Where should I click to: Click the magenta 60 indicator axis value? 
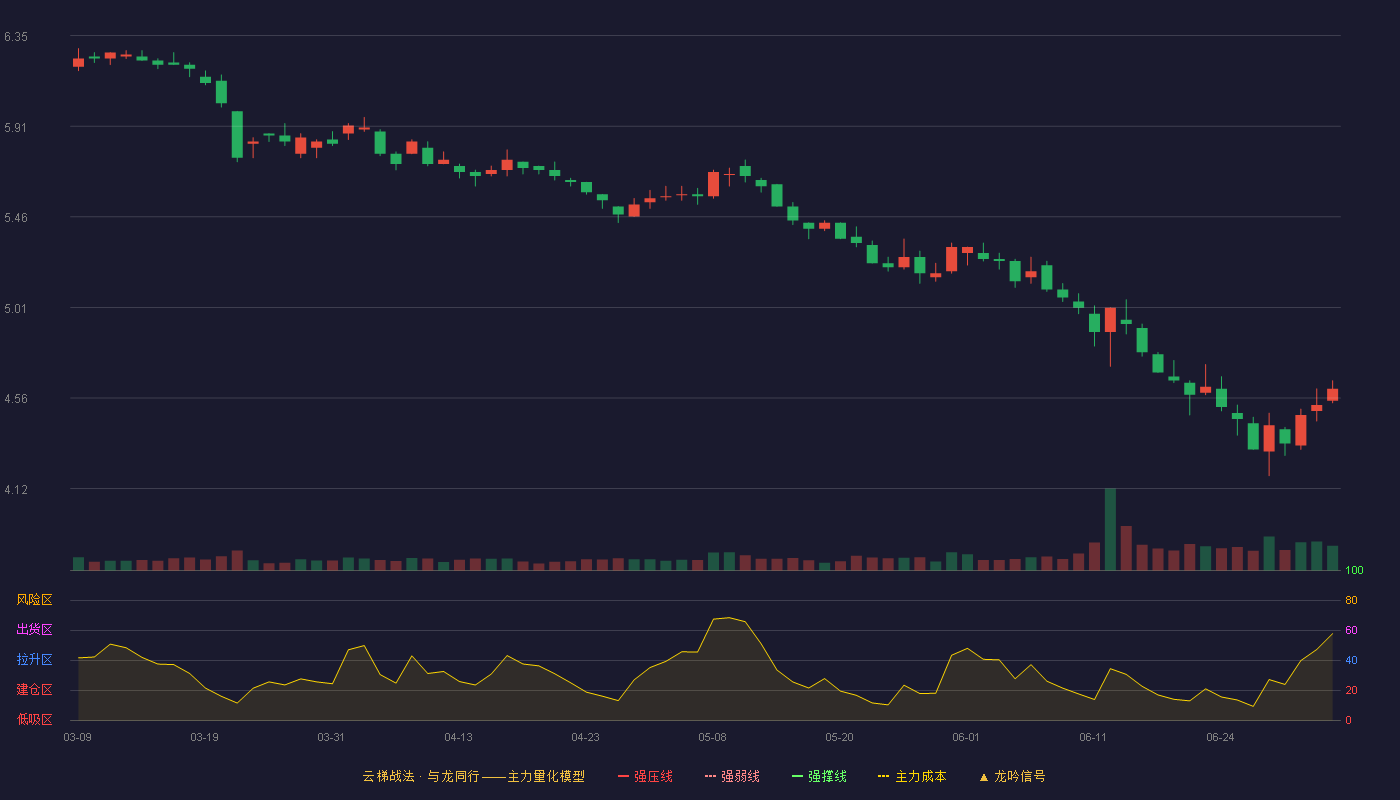1351,631
